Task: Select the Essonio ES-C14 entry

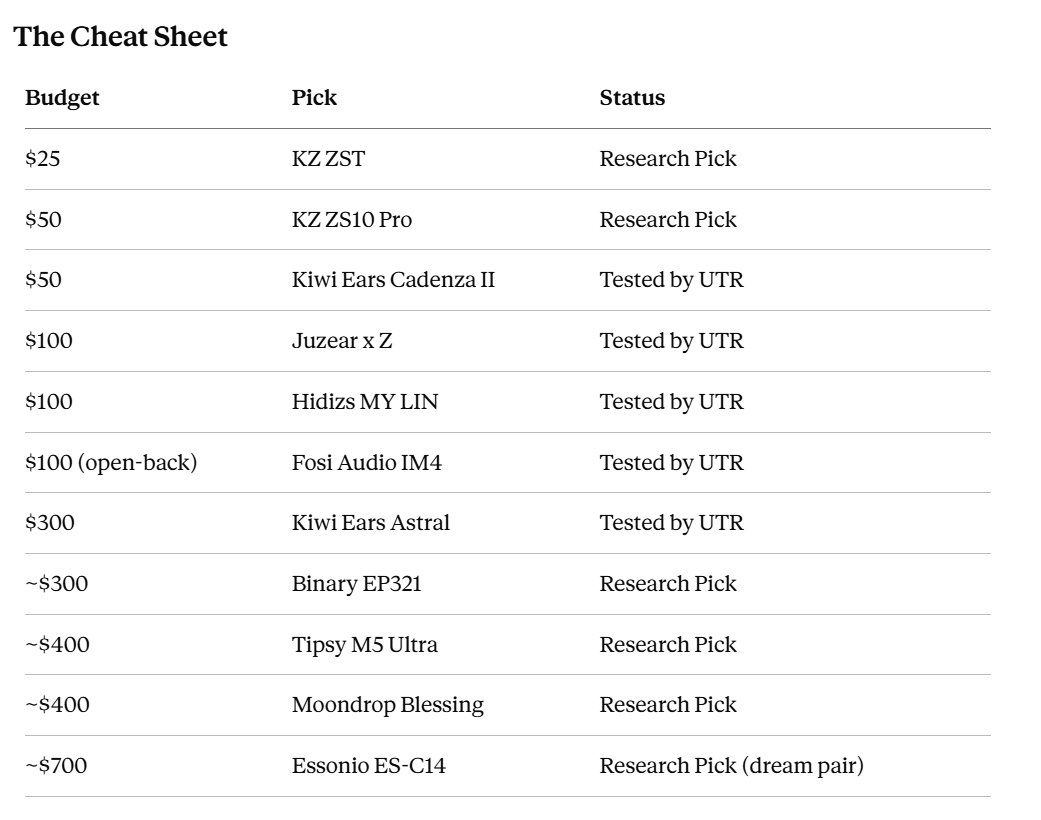Action: (368, 766)
